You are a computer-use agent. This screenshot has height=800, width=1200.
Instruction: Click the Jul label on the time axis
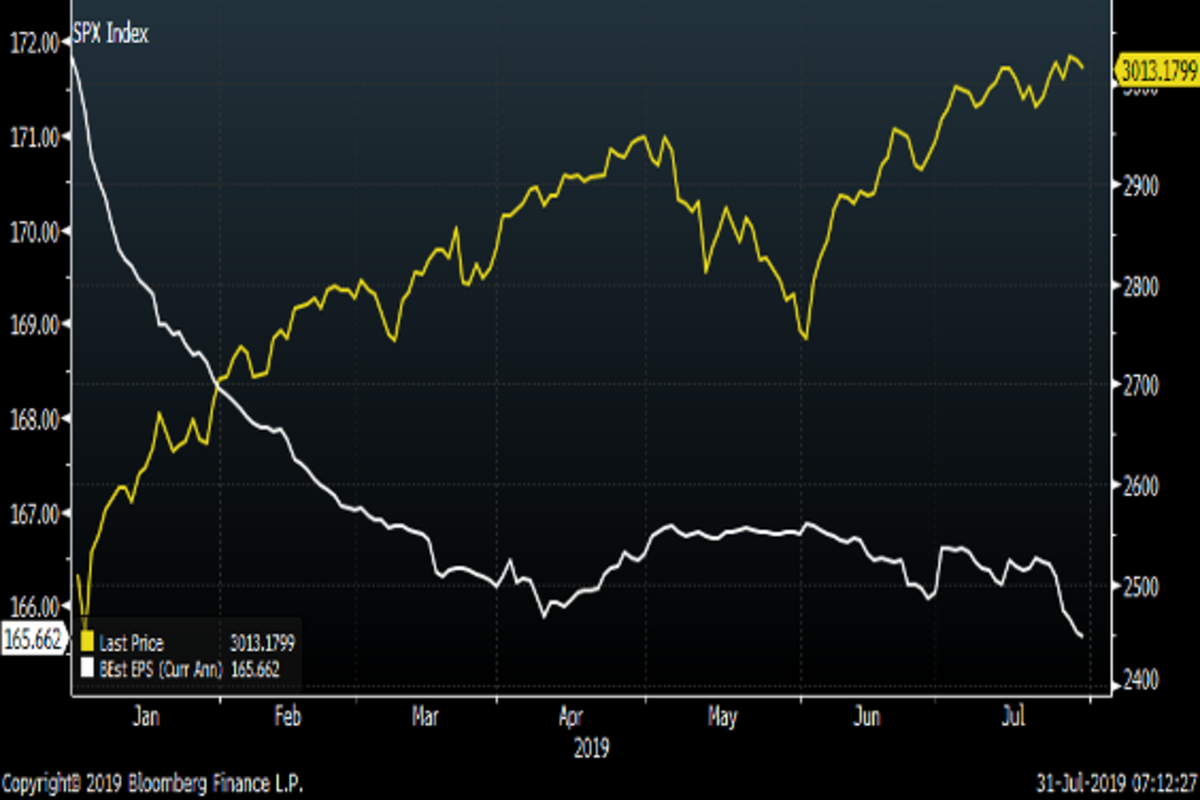click(1014, 716)
